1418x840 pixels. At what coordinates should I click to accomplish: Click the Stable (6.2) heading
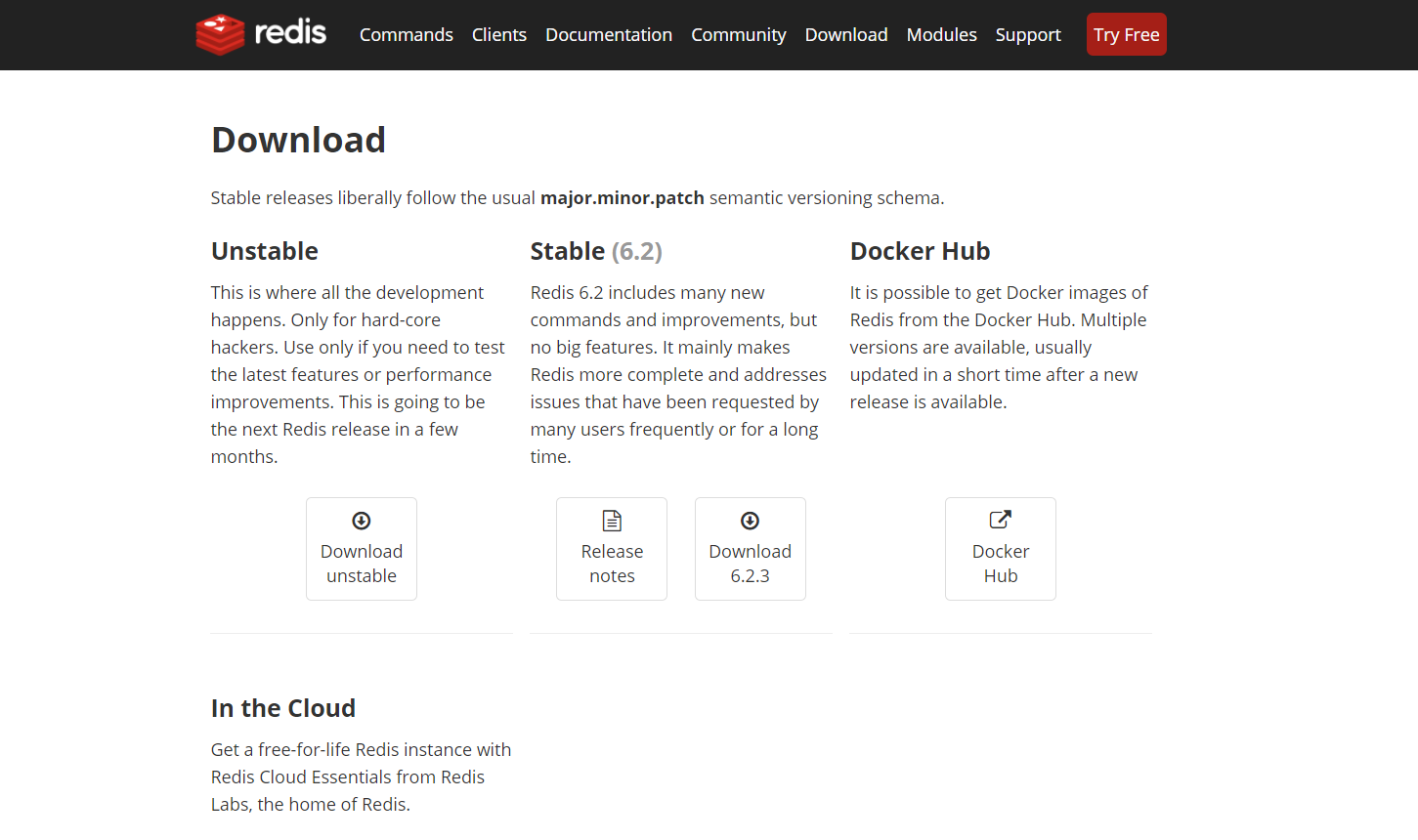tap(596, 251)
